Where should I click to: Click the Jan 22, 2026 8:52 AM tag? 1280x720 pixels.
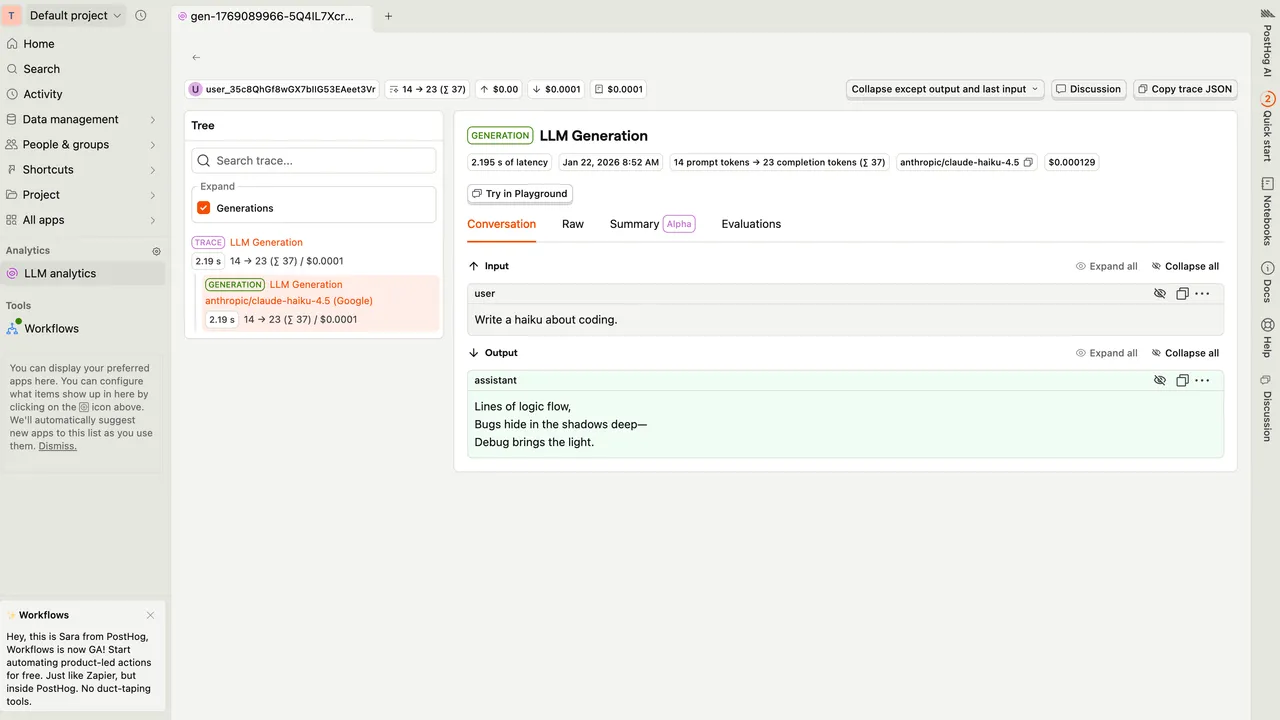(611, 162)
